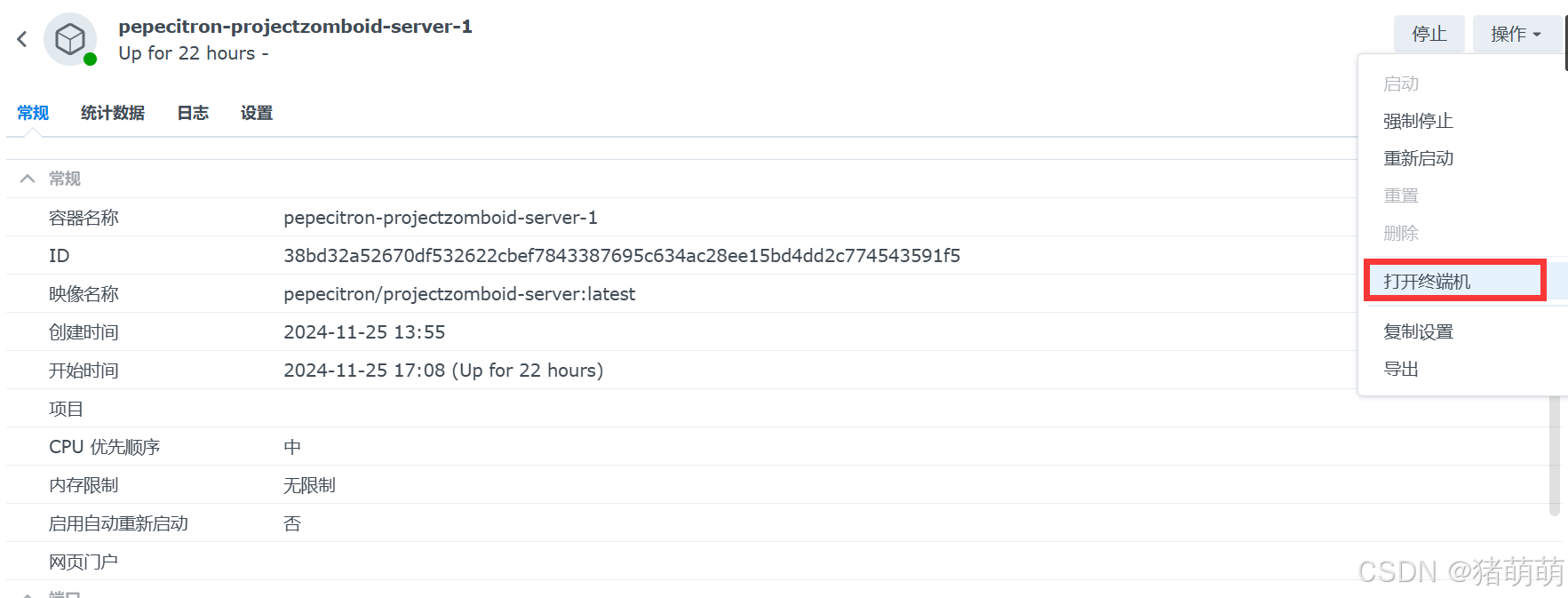Select 导出 menu option
1568x598 pixels.
pyautogui.click(x=1401, y=369)
